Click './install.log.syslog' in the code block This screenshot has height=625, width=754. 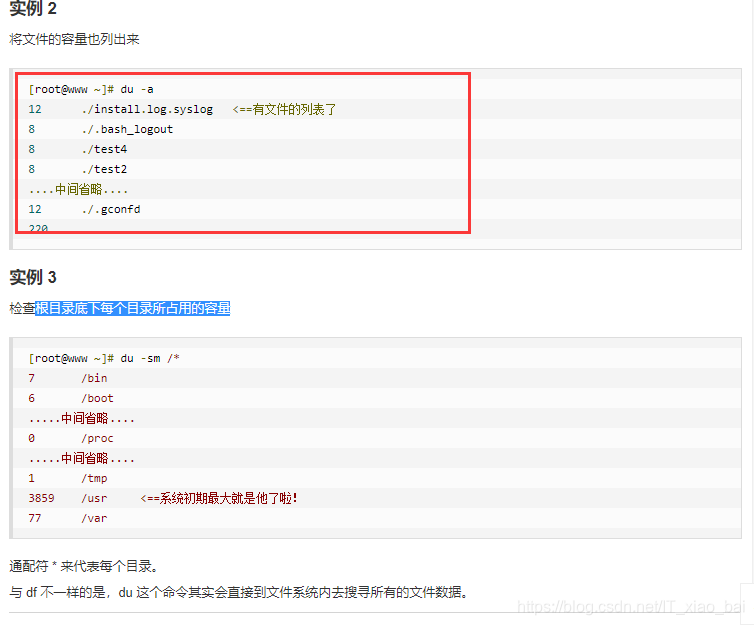[x=147, y=110]
